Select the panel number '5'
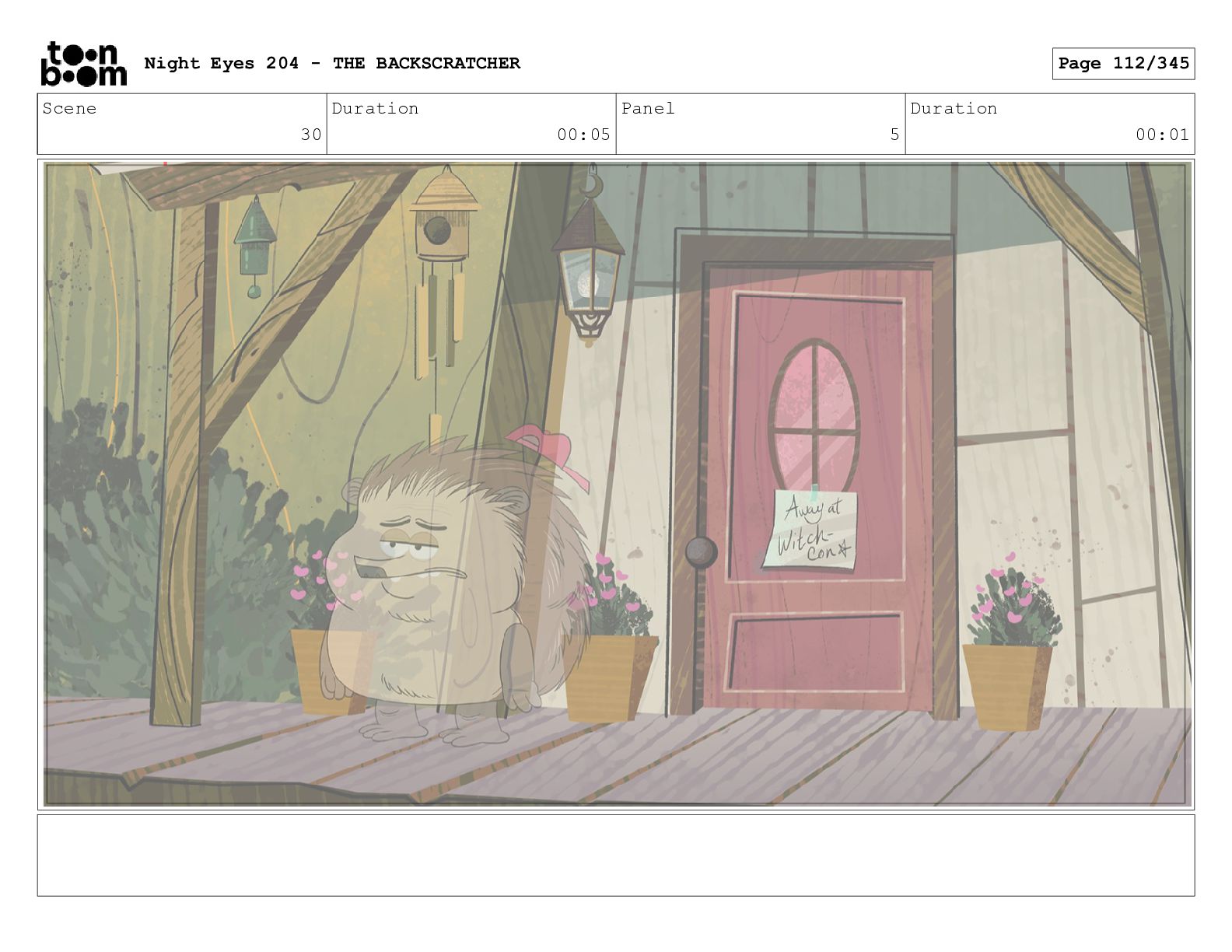This screenshot has height=952, width=1232. [x=894, y=135]
